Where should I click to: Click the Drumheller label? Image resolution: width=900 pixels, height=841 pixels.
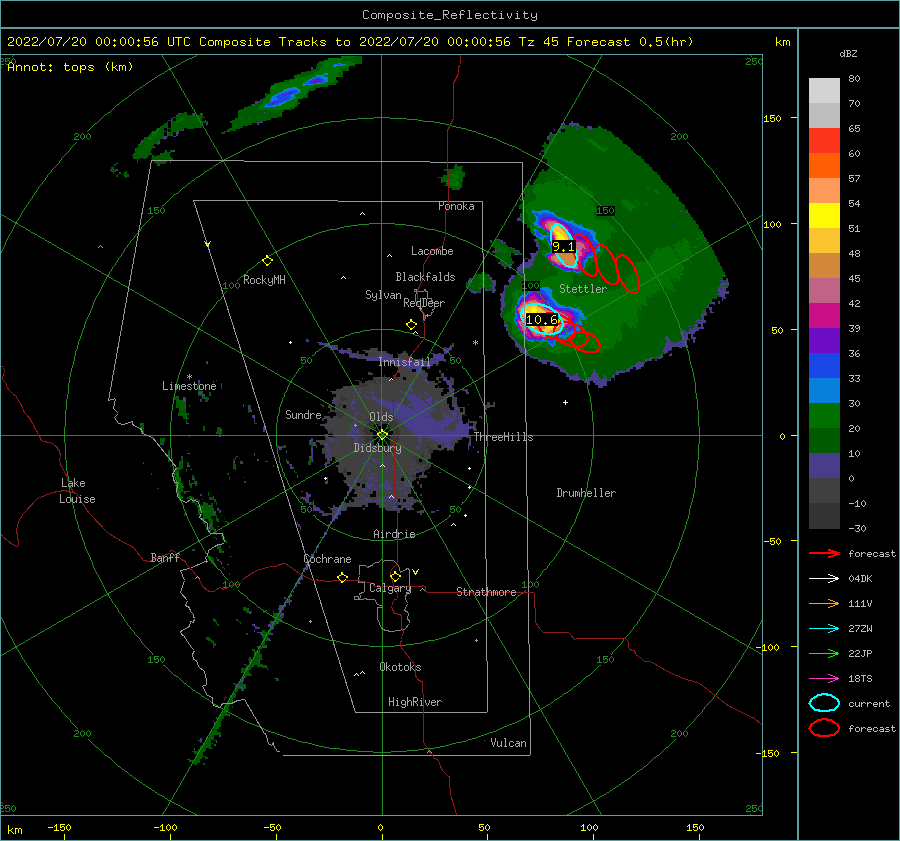click(586, 493)
